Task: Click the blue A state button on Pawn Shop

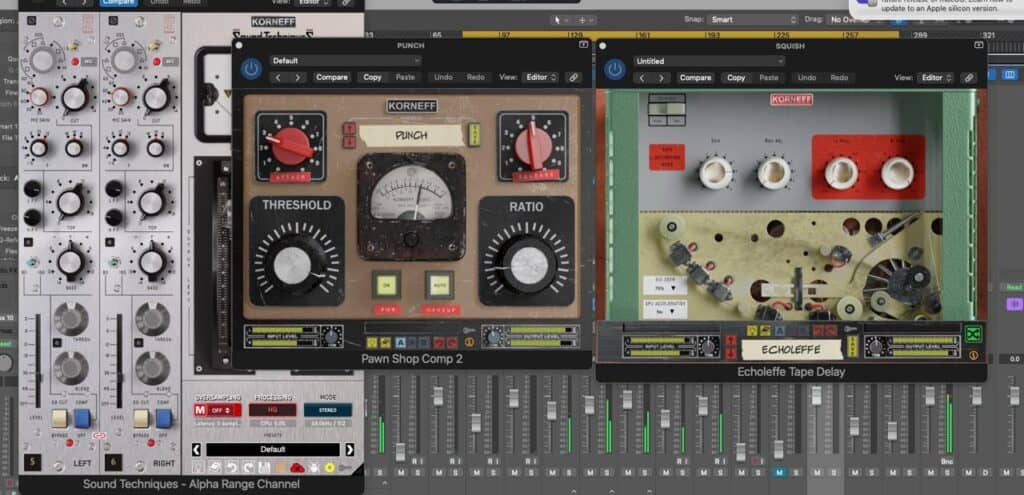Action: point(400,342)
